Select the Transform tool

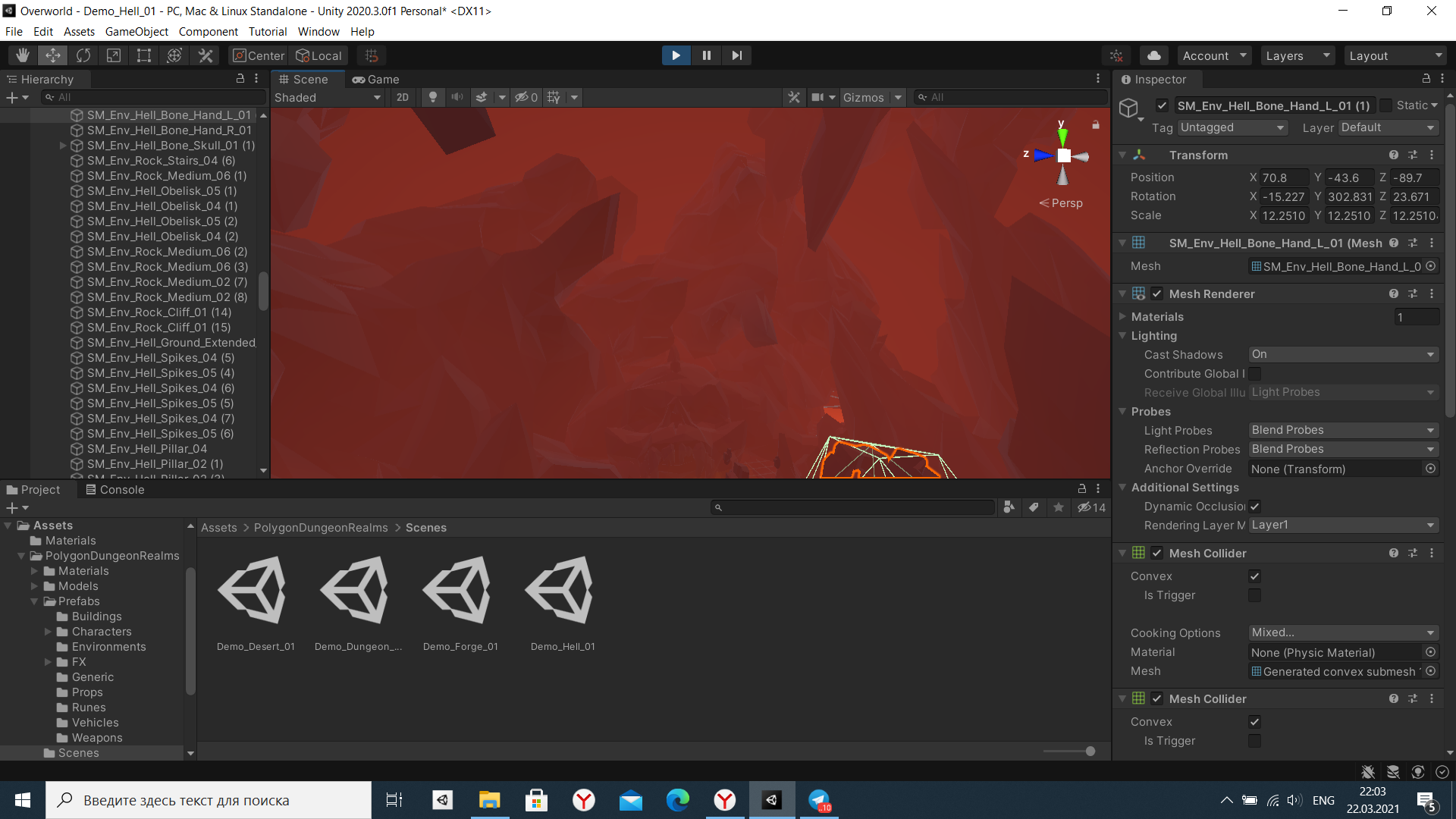[x=174, y=55]
